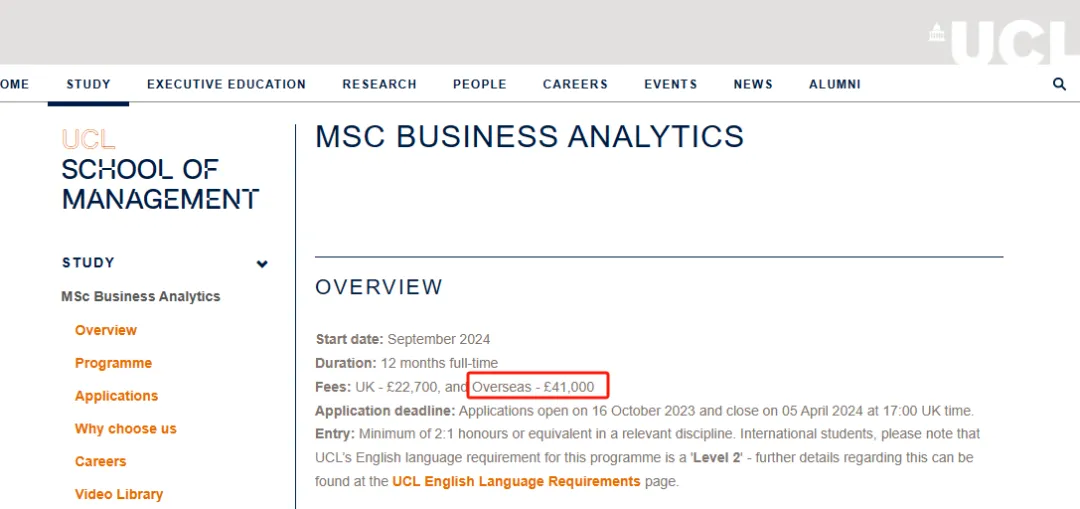Collapse the STUDY sidebar chevron

click(262, 263)
